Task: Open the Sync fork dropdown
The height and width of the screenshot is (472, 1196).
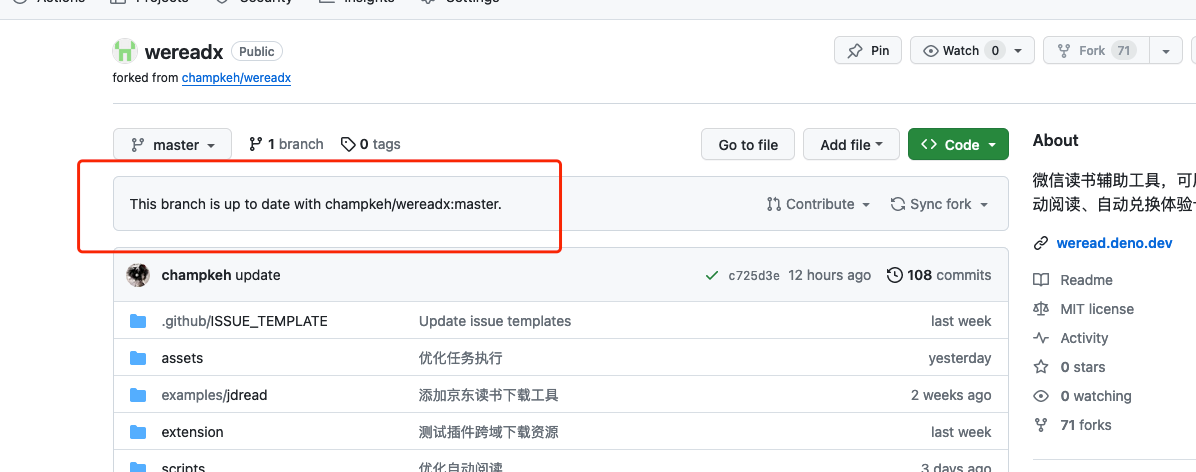Action: coord(940,204)
